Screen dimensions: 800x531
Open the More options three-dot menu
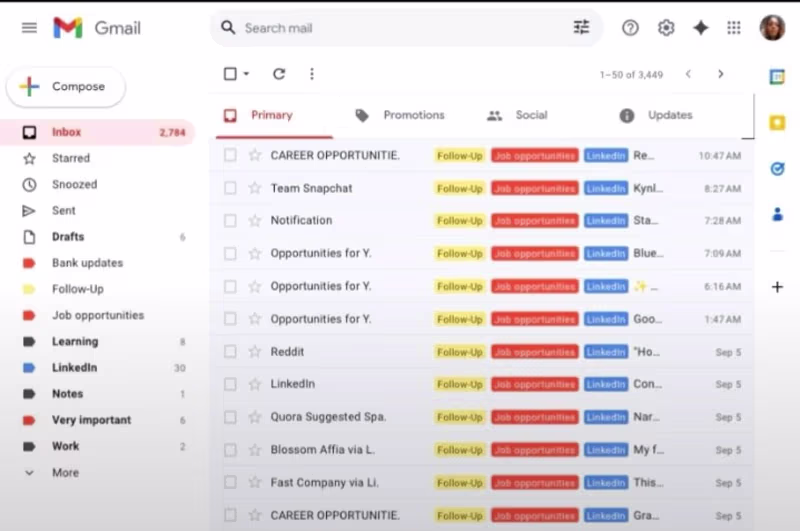pos(312,74)
